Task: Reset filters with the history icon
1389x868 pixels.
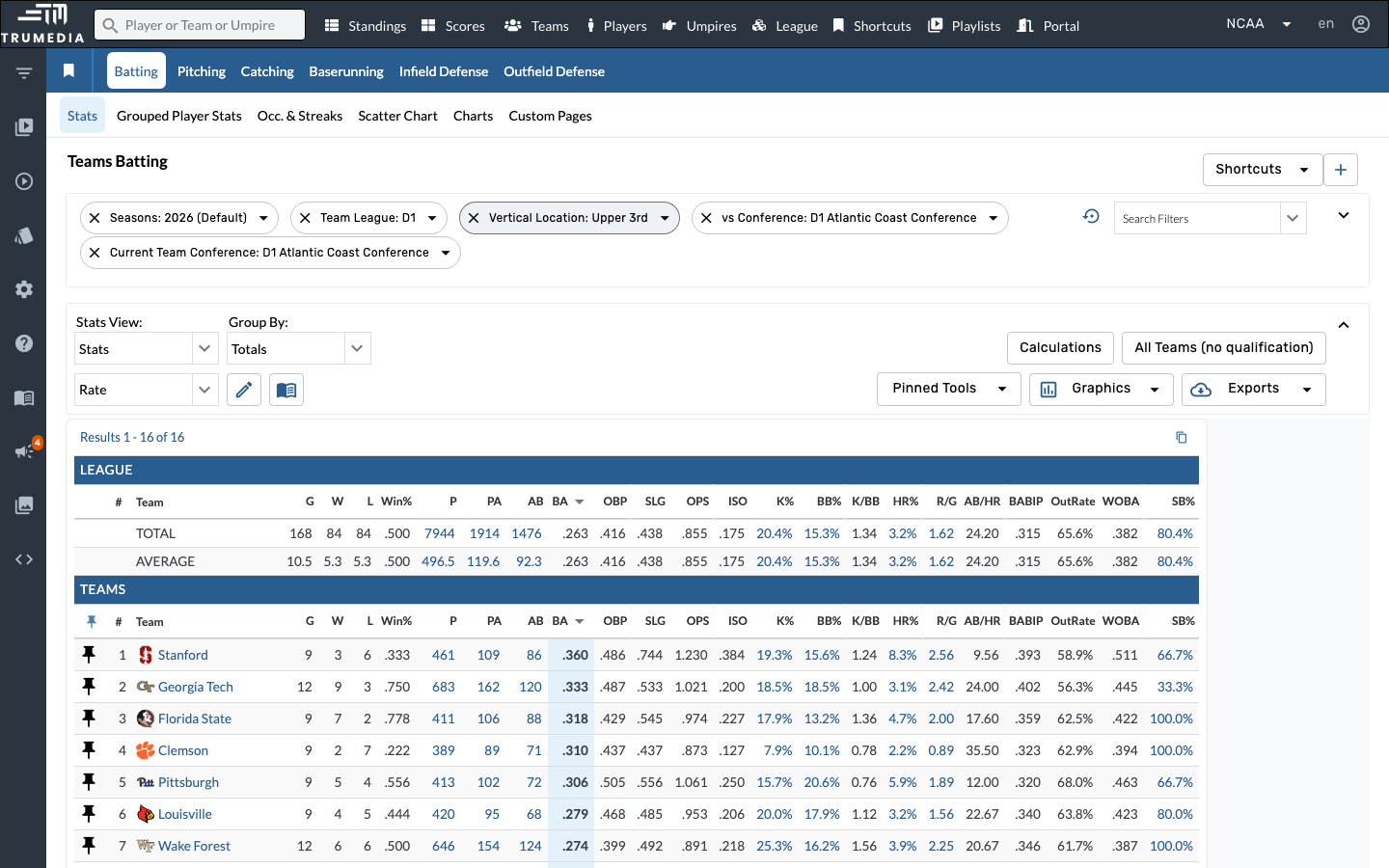Action: pos(1091,217)
